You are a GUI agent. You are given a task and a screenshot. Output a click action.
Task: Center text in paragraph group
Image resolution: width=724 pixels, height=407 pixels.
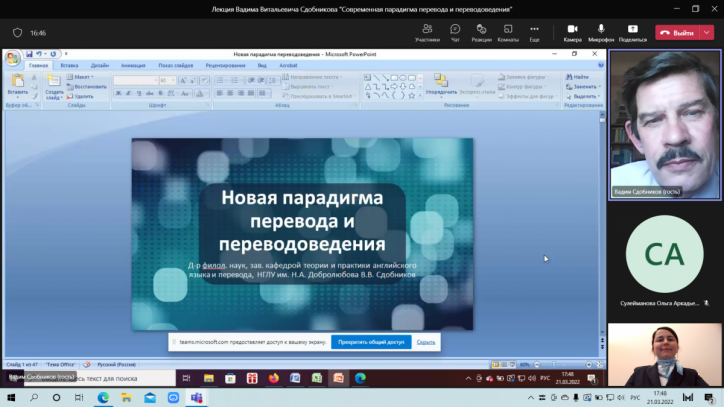point(230,93)
